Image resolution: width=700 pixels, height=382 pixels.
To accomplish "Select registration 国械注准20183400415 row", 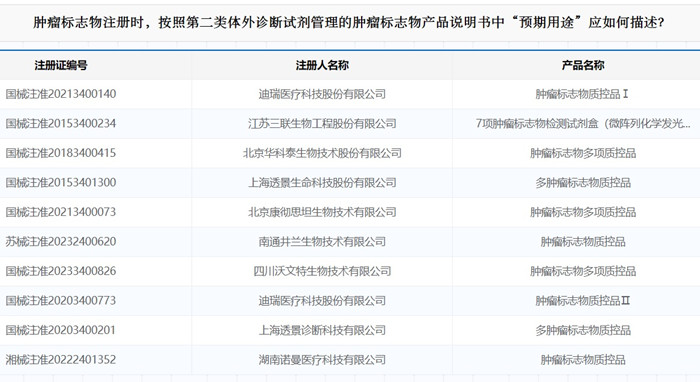I will click(x=350, y=153).
